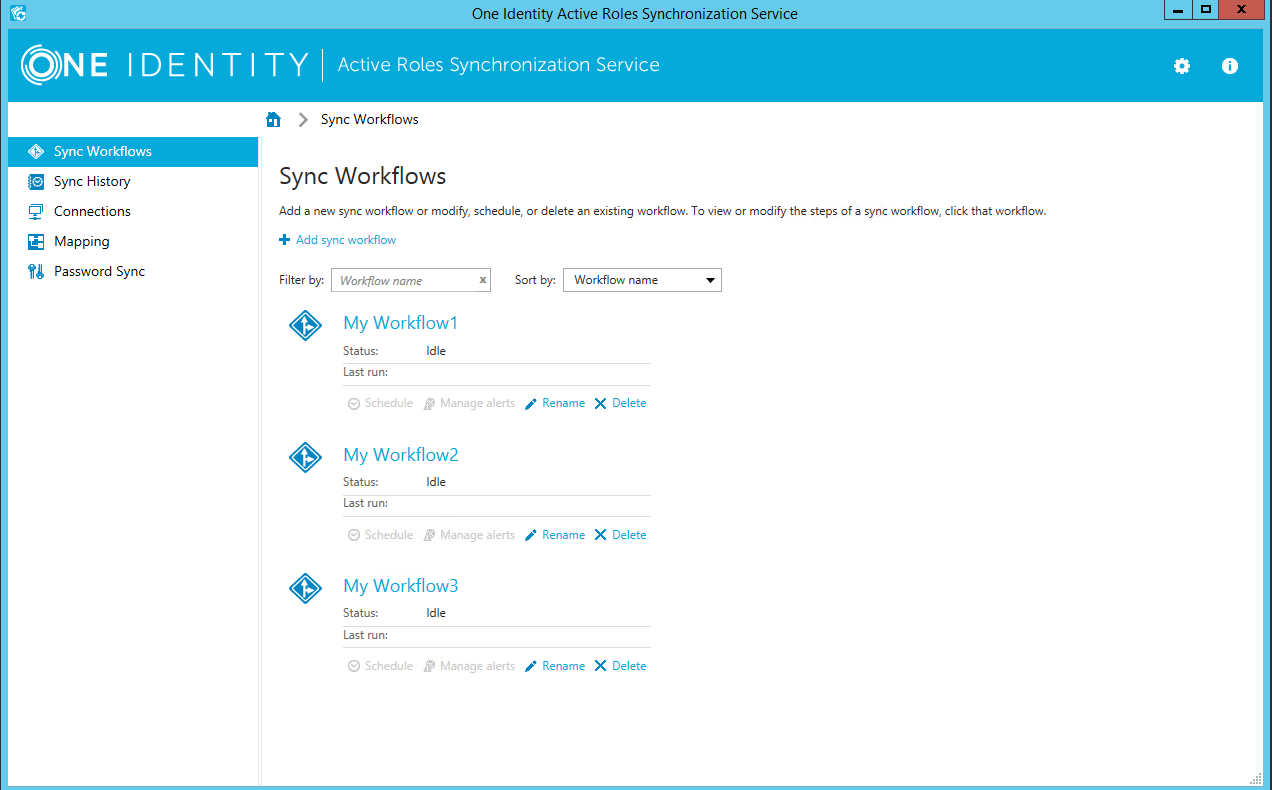Close the Synchronization Service window

1242,10
